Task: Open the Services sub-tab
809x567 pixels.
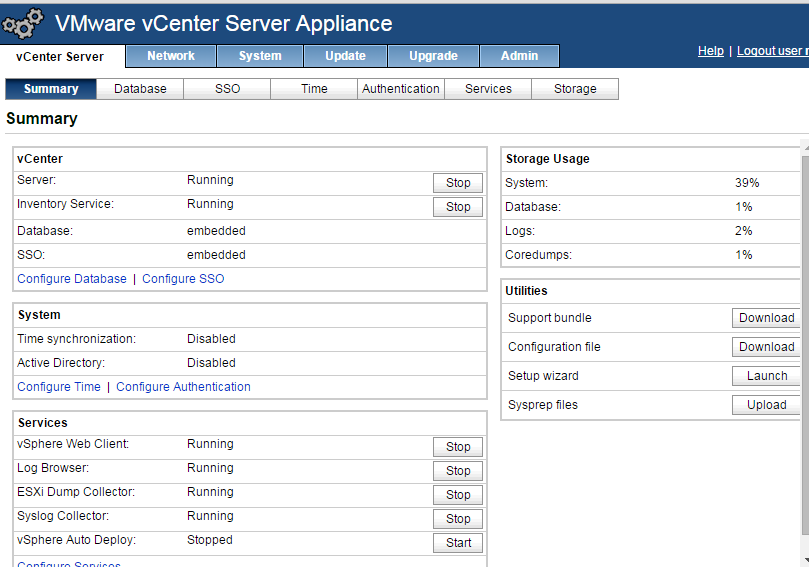Action: [488, 89]
